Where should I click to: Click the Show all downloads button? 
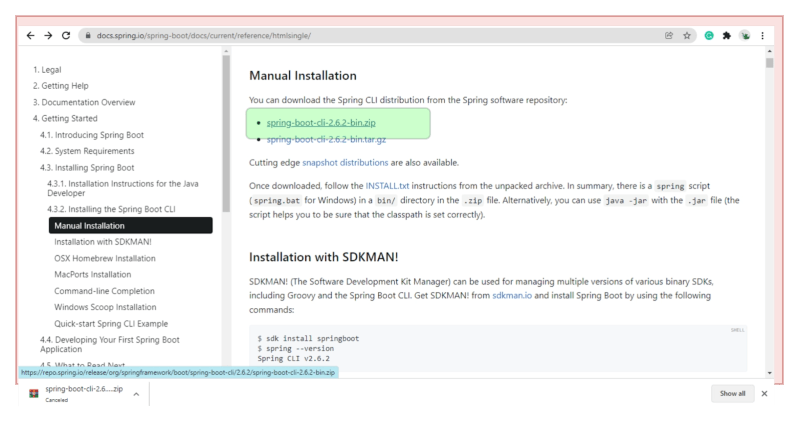tap(732, 393)
